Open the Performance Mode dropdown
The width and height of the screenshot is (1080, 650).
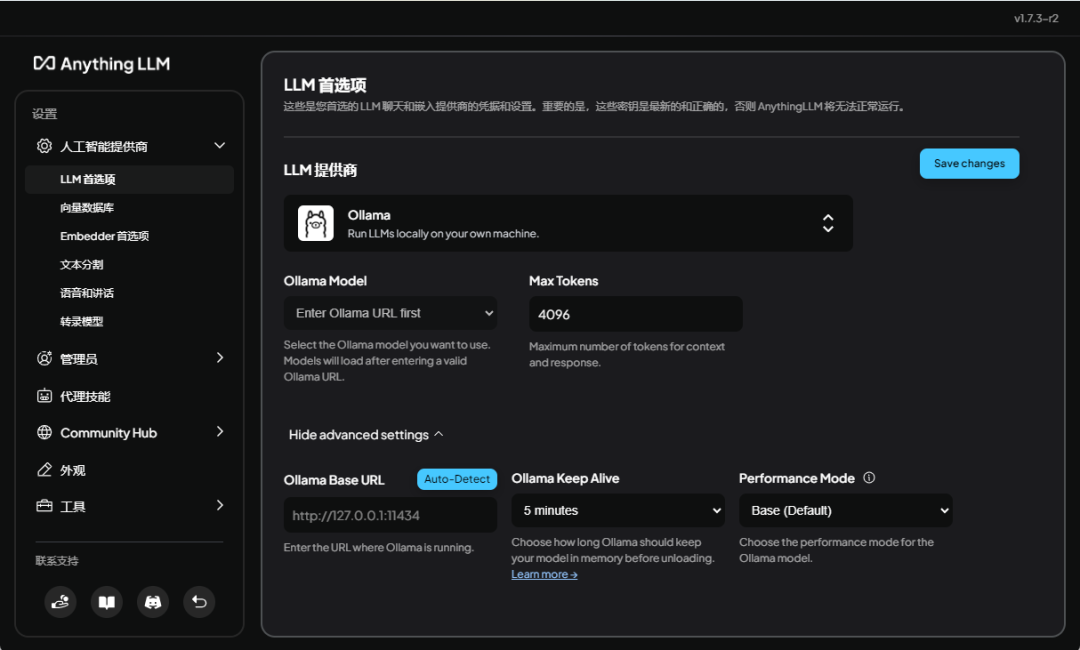846,510
